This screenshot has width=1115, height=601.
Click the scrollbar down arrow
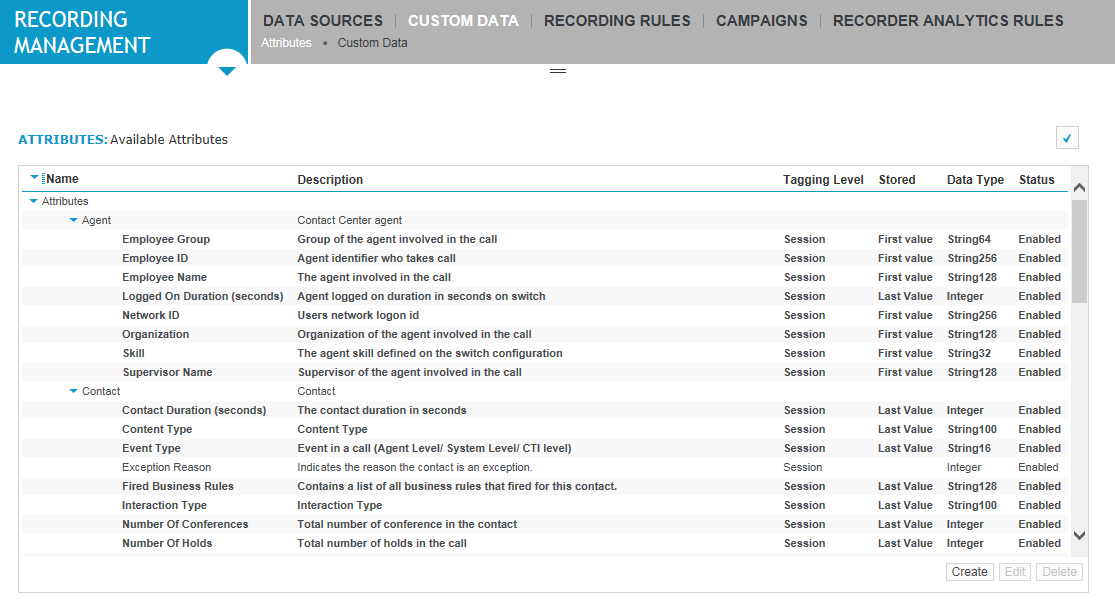(x=1080, y=535)
